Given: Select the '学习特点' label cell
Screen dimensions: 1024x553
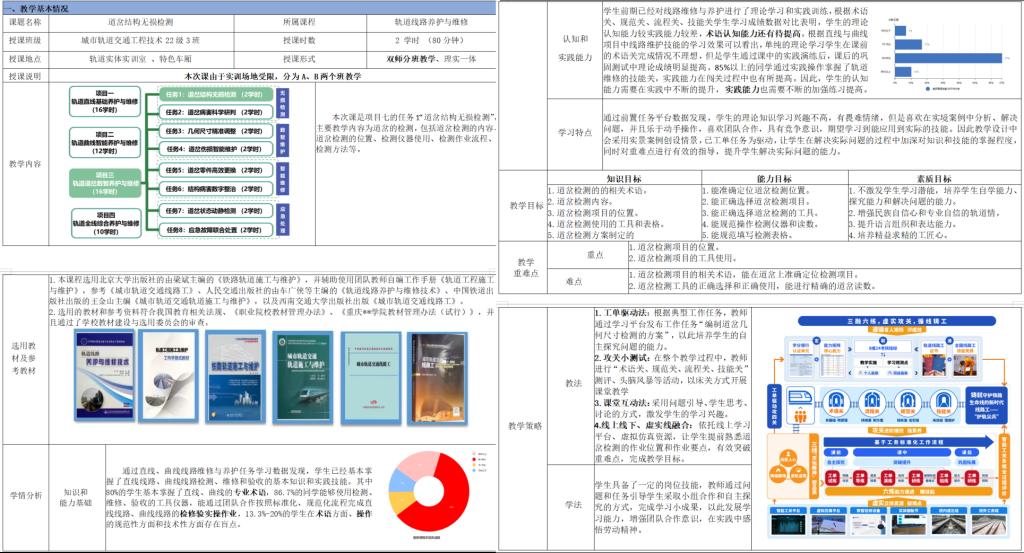Looking at the screenshot, I should pyautogui.click(x=575, y=133).
